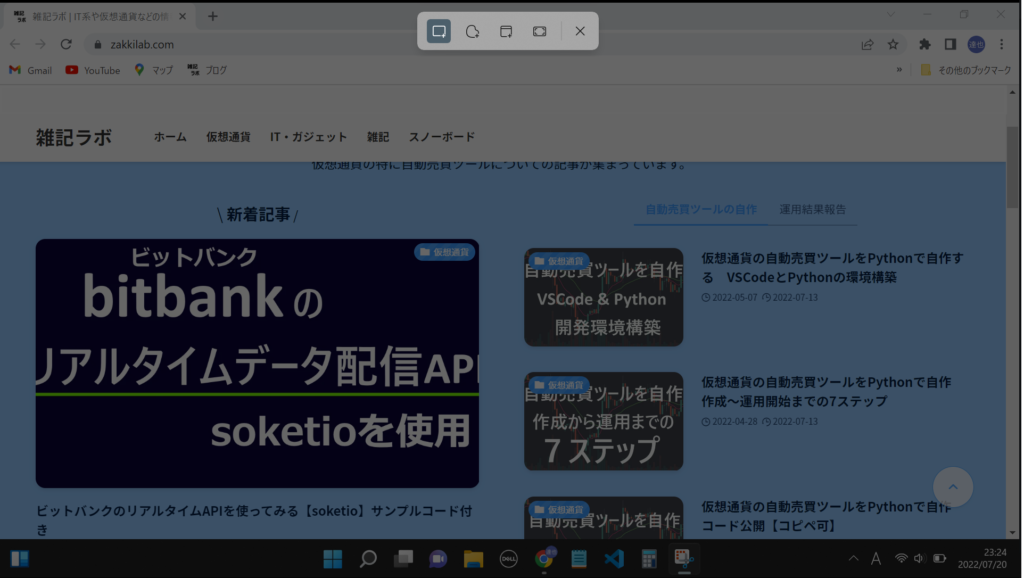Go back in Chrome

[x=15, y=44]
